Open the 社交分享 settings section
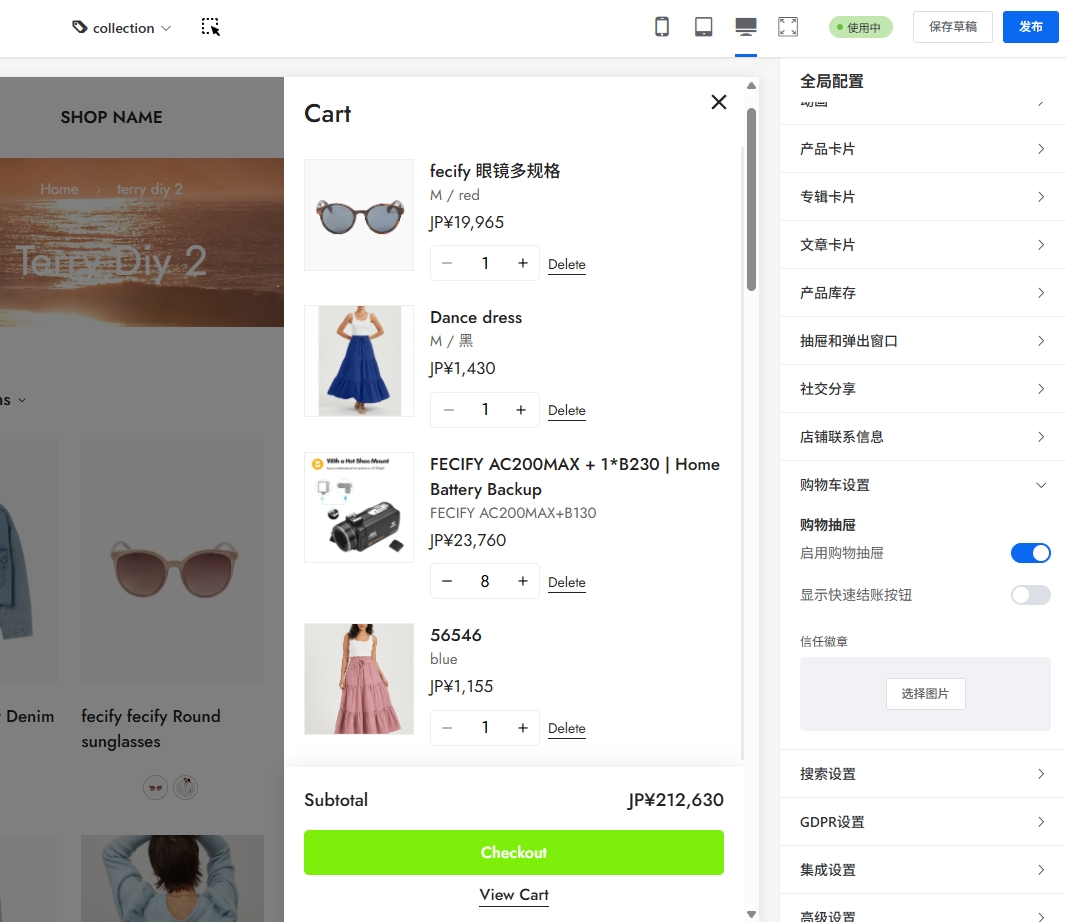Viewport: 1066px width, 922px height. click(x=921, y=389)
